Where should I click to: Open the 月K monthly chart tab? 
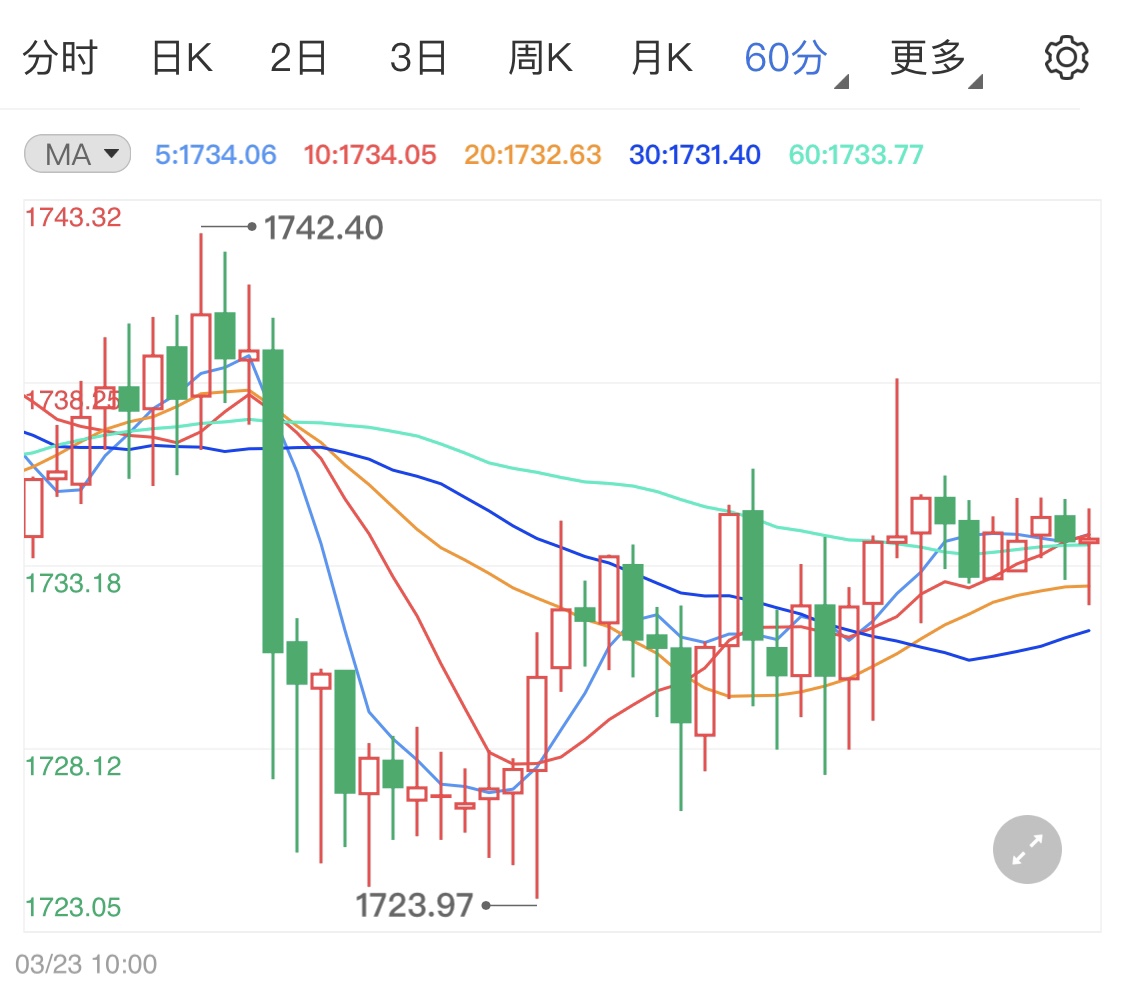(x=662, y=58)
